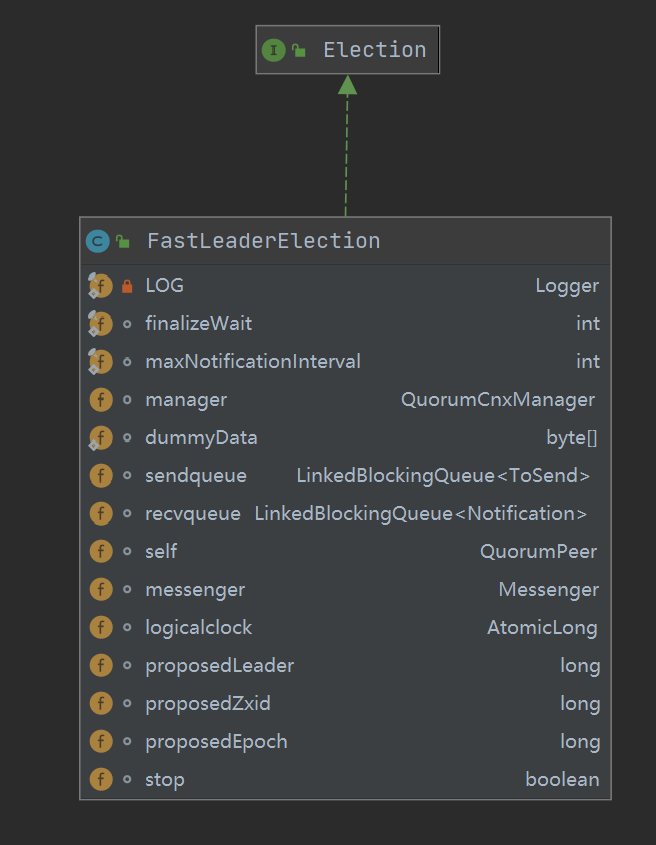
Task: Select the FastLeaderElection class title
Action: [264, 241]
